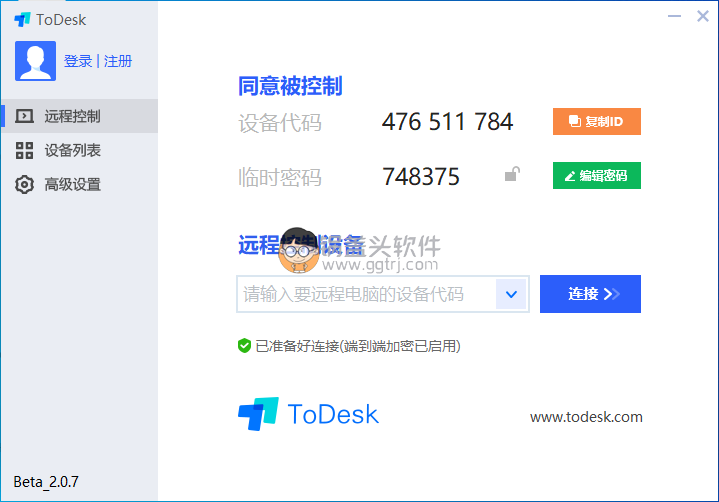This screenshot has height=502, width=719.
Task: Open the www.todesk.com link
Action: coord(586,417)
